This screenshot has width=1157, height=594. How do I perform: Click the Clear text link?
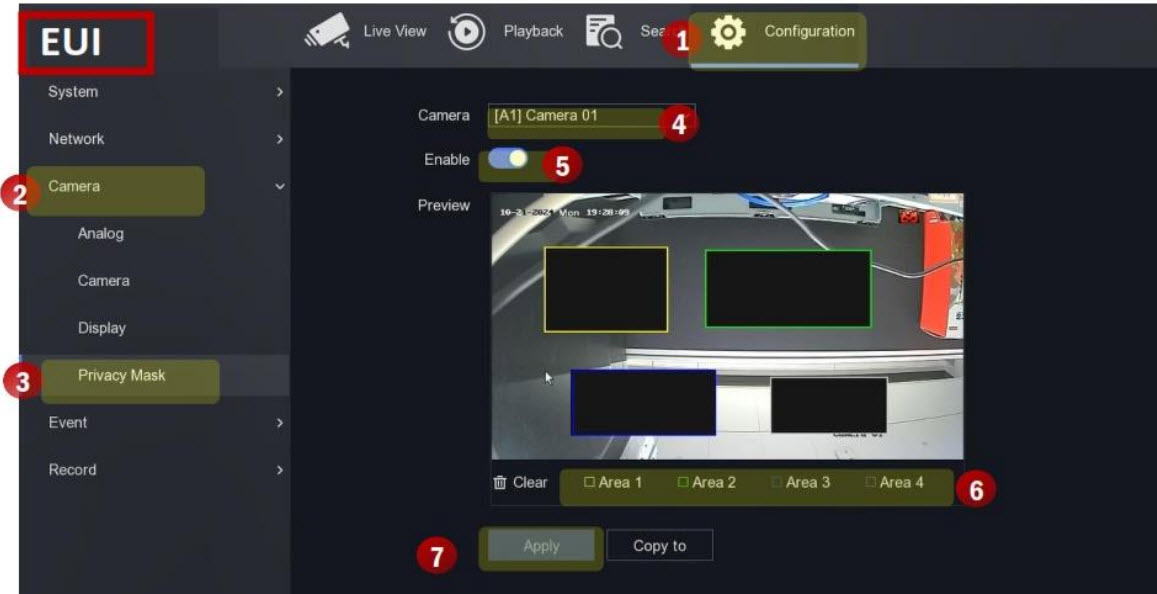pos(531,483)
